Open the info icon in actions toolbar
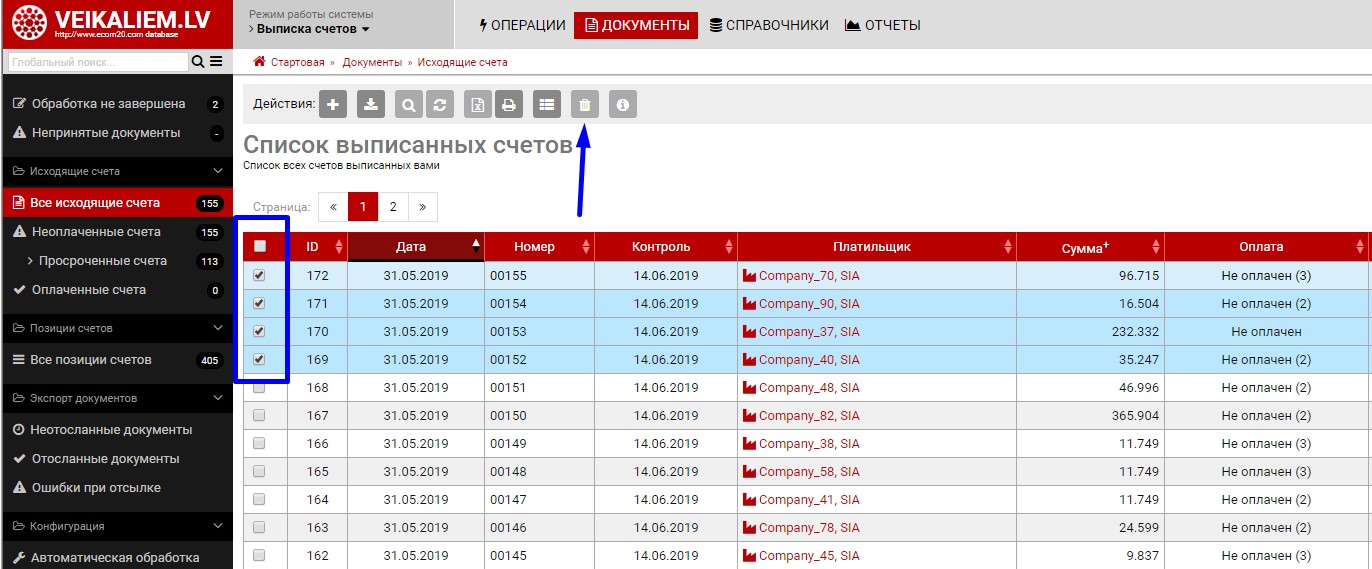The height and width of the screenshot is (569, 1372). click(623, 104)
